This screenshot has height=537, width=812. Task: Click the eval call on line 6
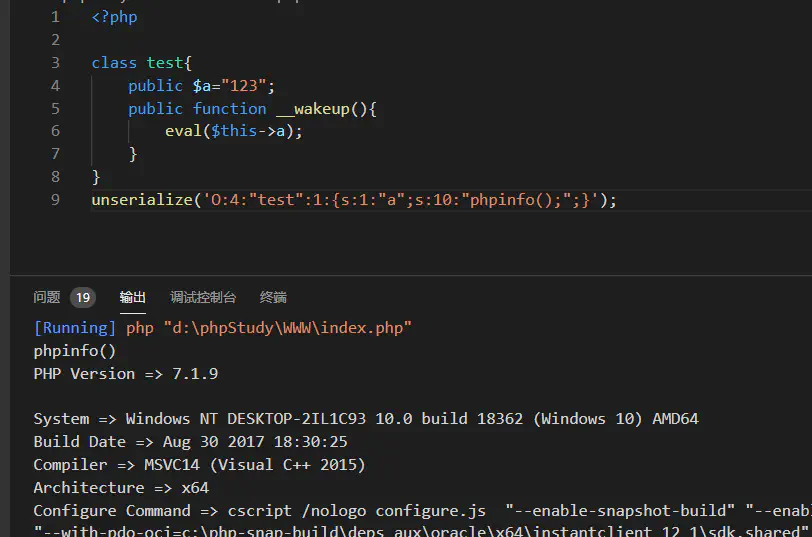tap(183, 131)
